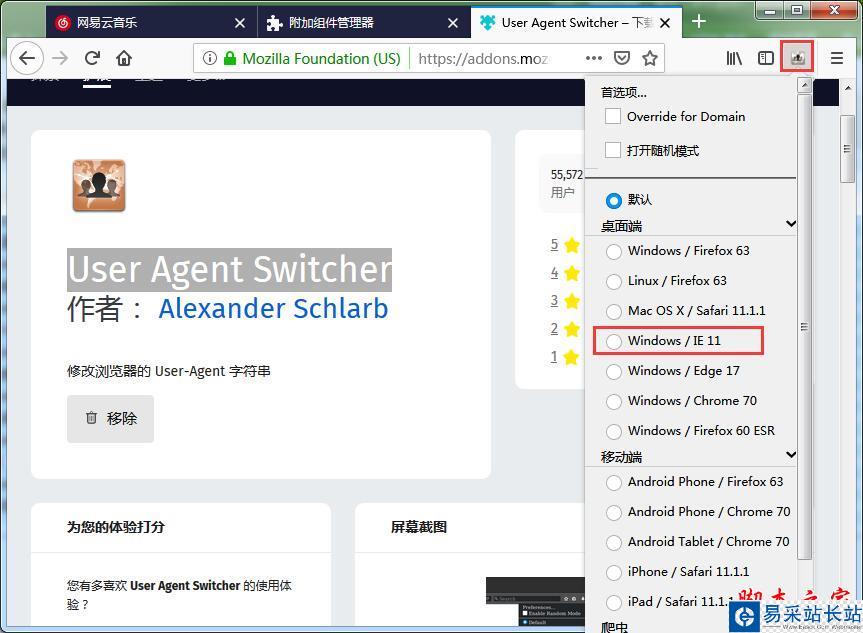863x633 pixels.
Task: Reload the current page
Action: coord(92,58)
